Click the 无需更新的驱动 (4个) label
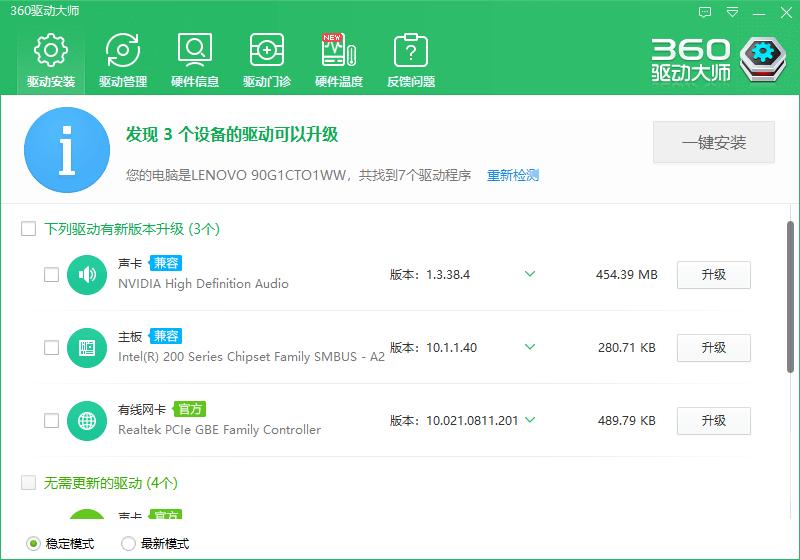 [x=110, y=483]
